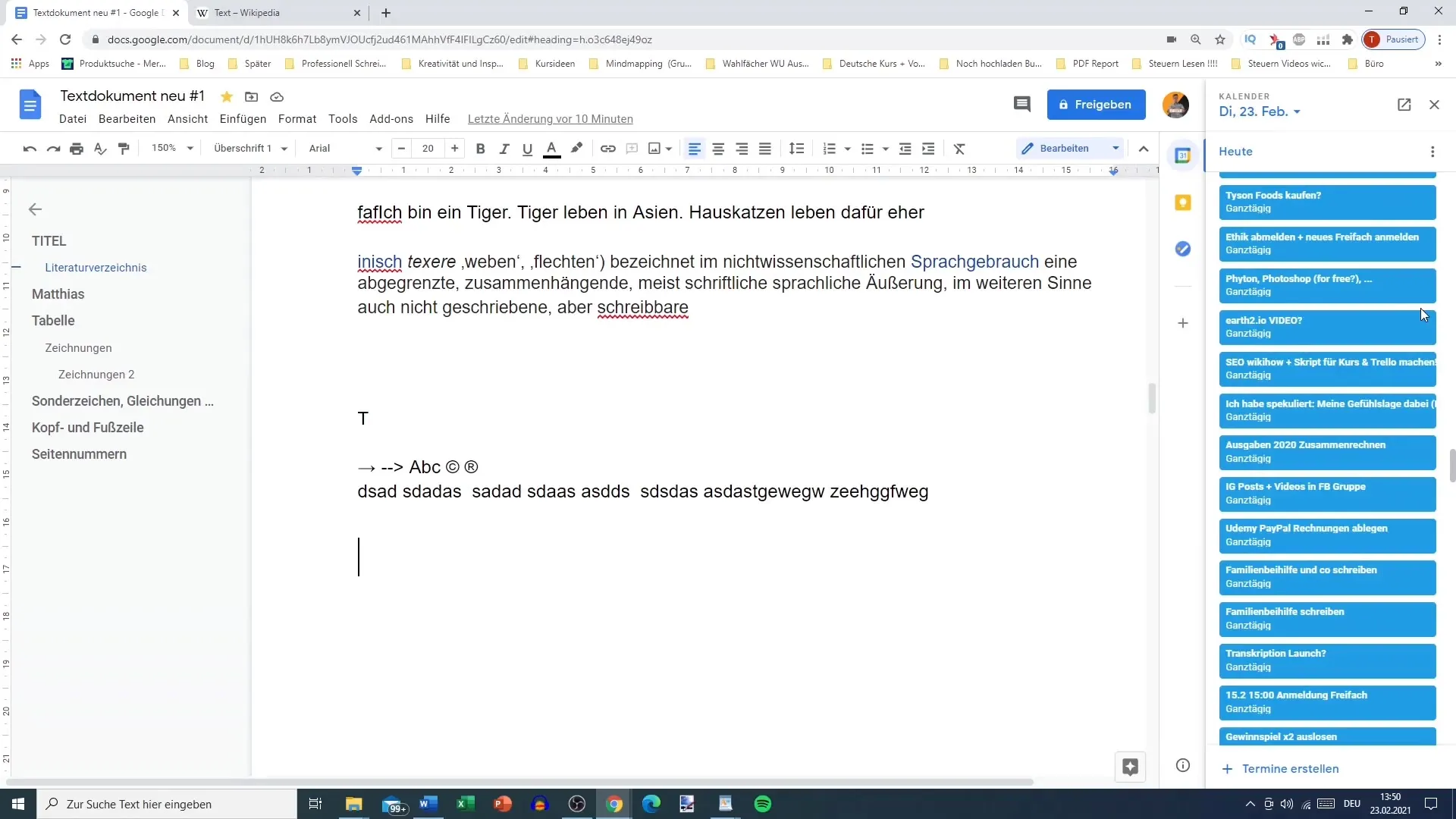The height and width of the screenshot is (819, 1456).
Task: Decrease the indent
Action: [x=905, y=149]
